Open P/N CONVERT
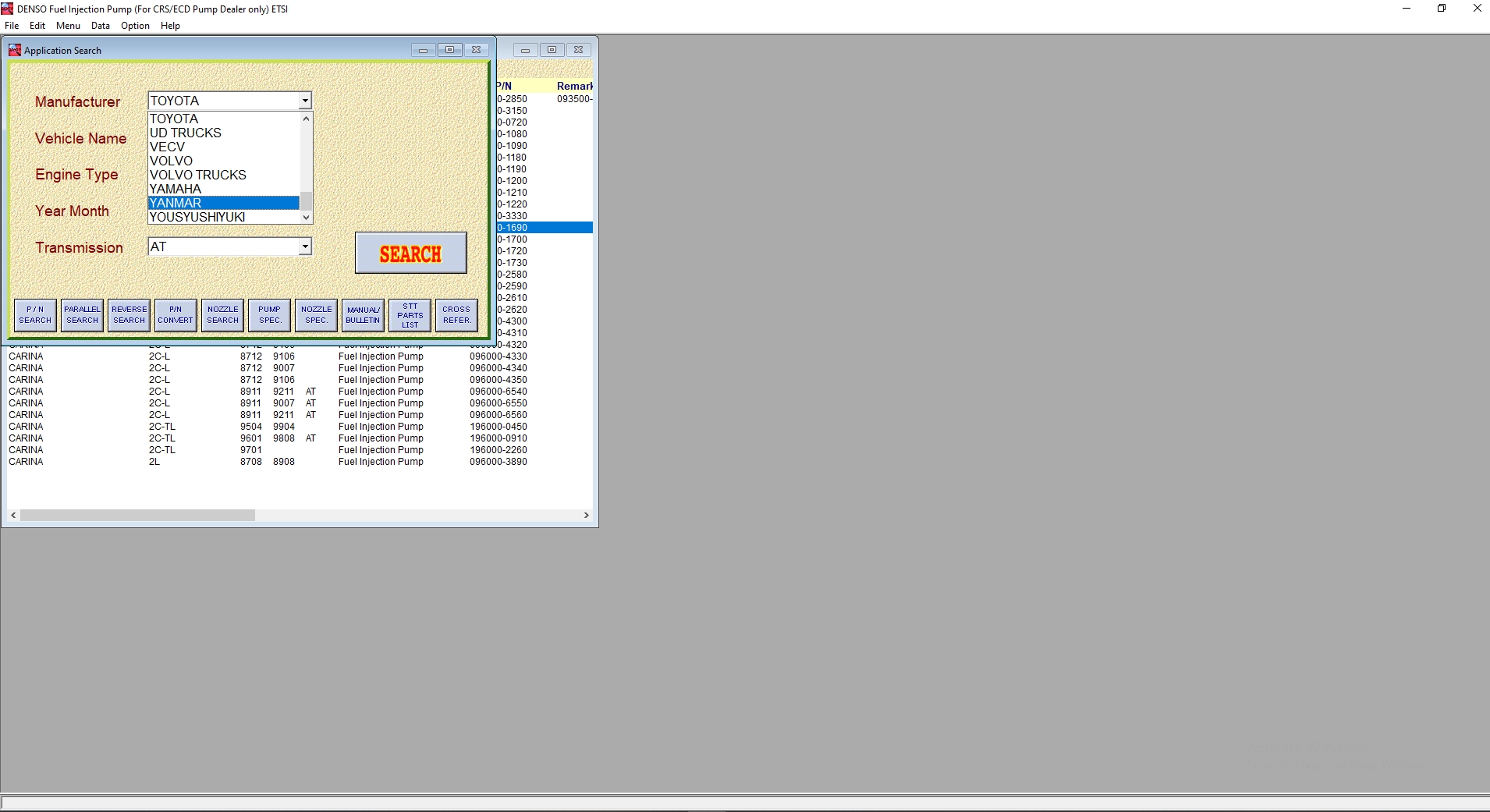Screen dimensions: 1490x812 176,315
